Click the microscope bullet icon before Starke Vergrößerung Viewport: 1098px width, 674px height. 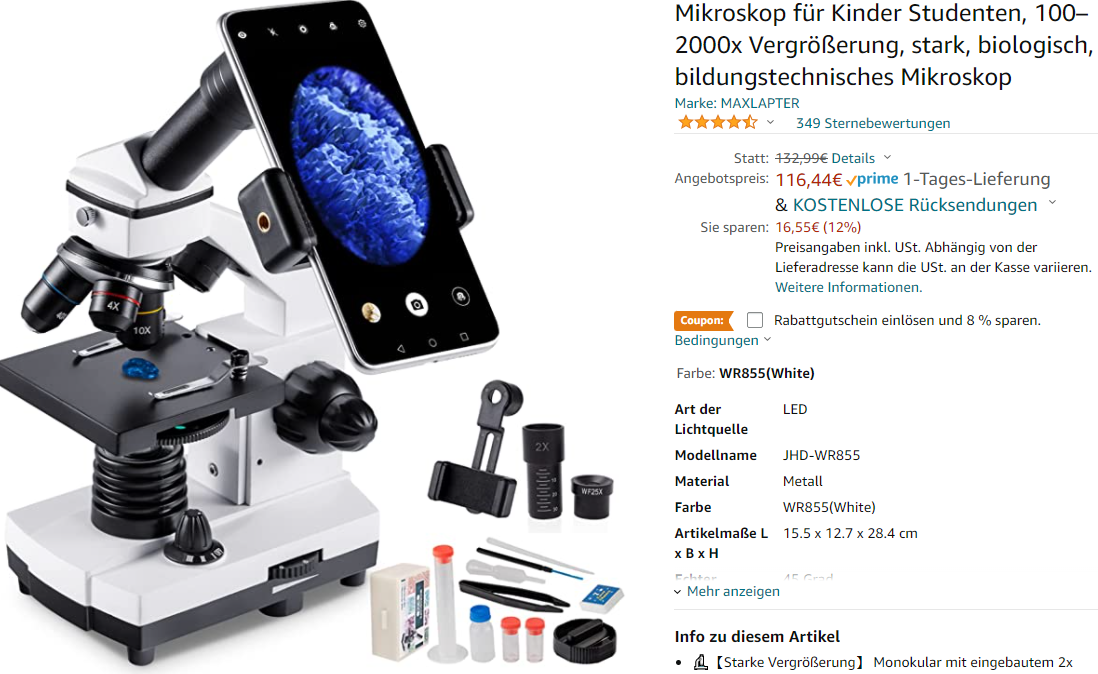click(700, 662)
